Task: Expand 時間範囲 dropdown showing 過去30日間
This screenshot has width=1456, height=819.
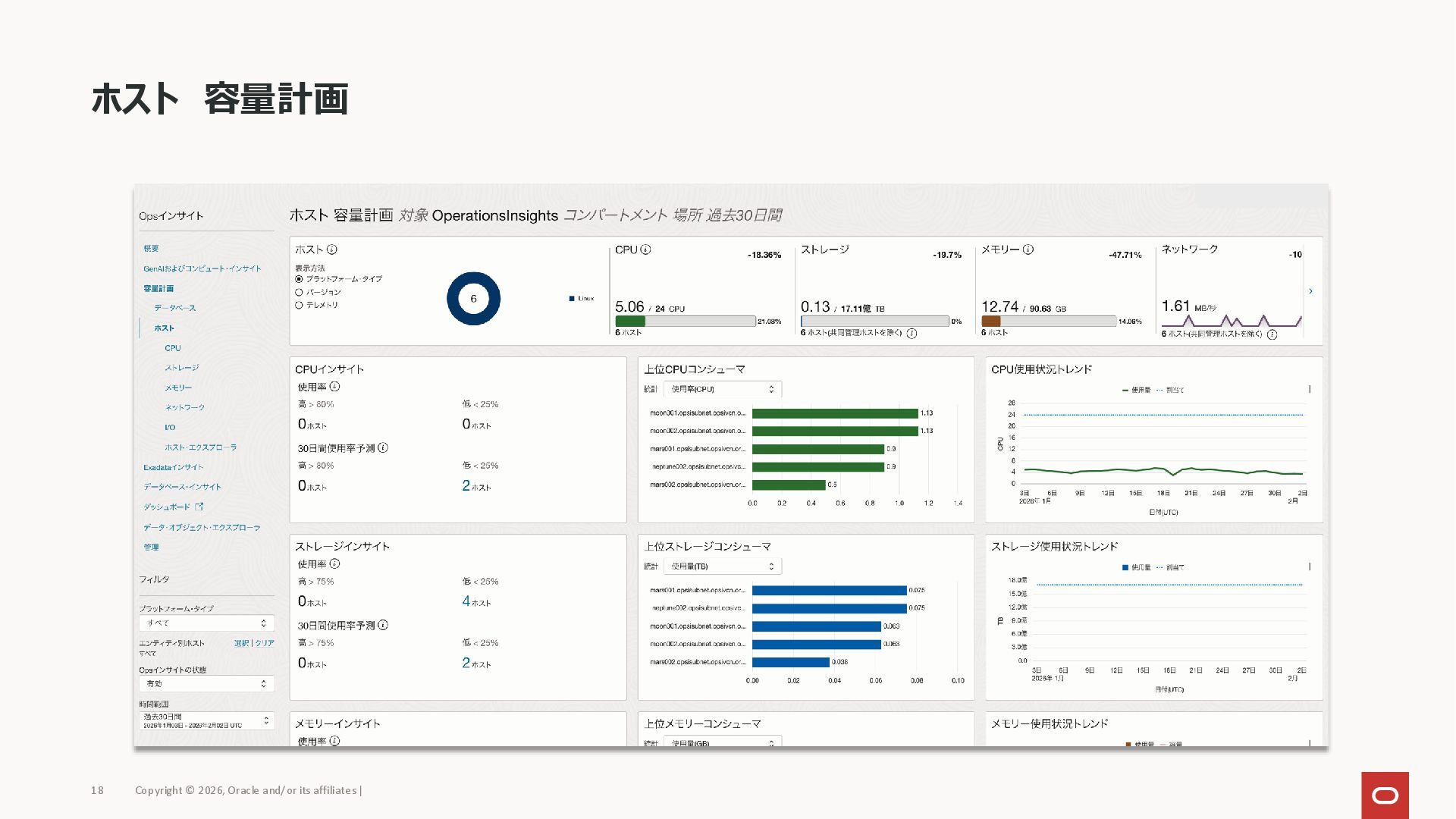Action: tap(206, 720)
